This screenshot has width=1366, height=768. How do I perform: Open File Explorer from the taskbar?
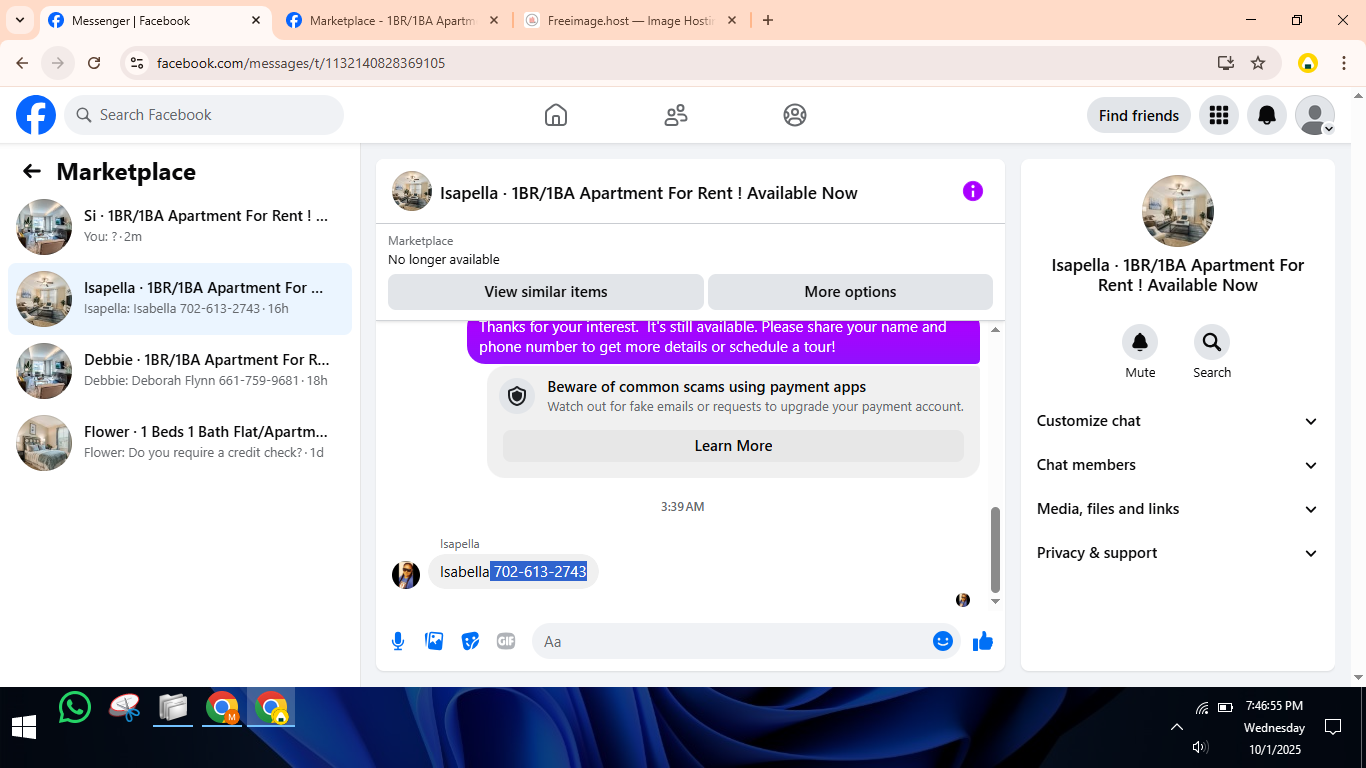(x=173, y=708)
